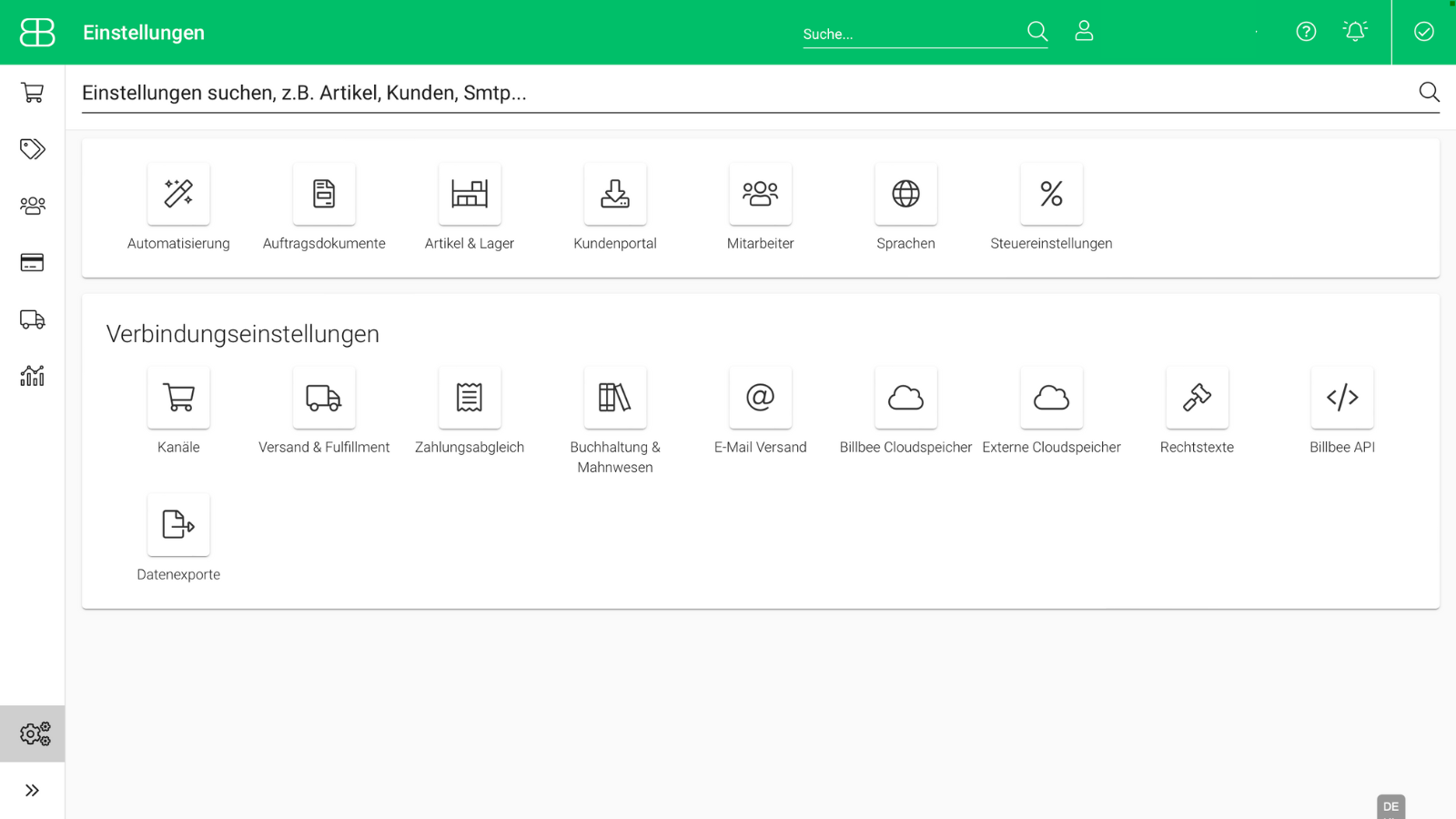Go to orders via sidebar cart icon

(33, 92)
